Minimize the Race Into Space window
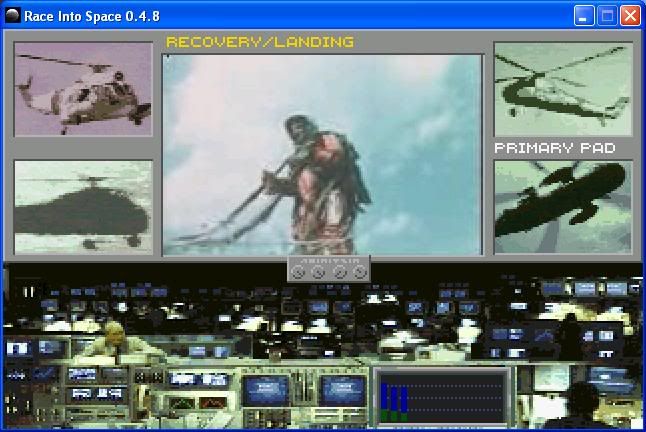The width and height of the screenshot is (646, 432). 584,16
